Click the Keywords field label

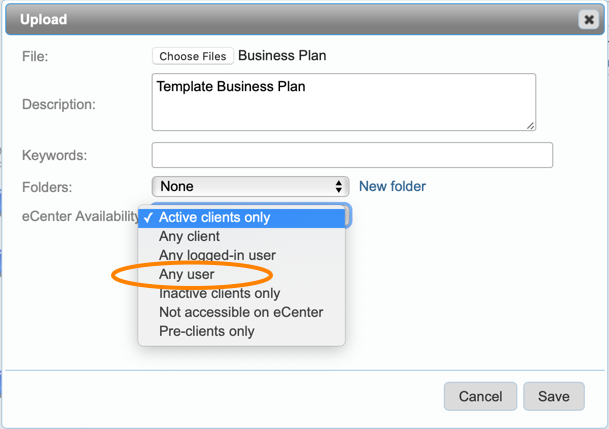[x=55, y=155]
